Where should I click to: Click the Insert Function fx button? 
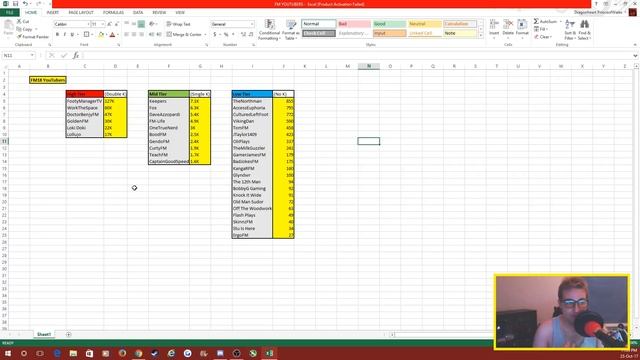click(x=76, y=55)
